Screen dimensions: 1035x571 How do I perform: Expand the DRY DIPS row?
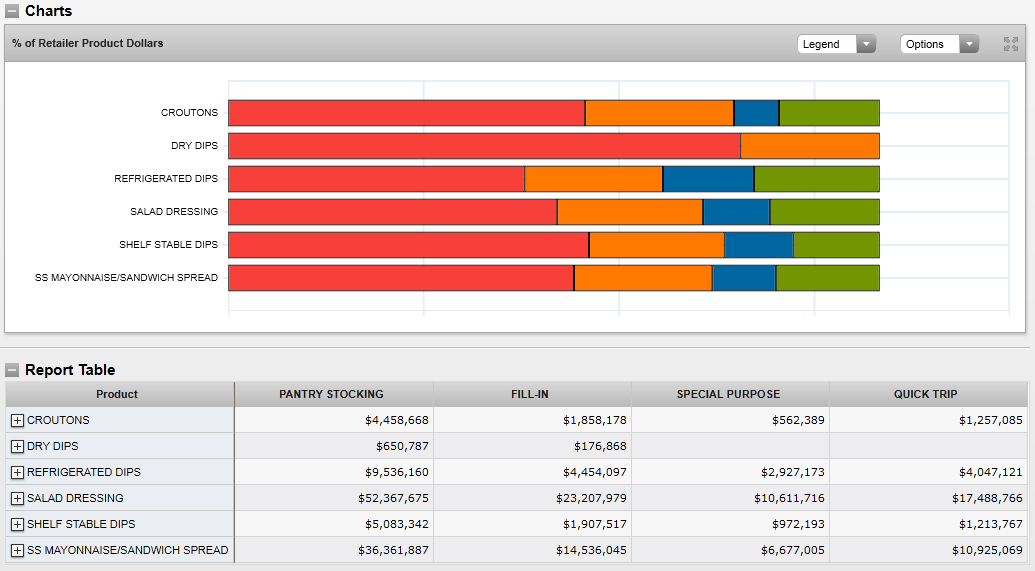pos(17,447)
